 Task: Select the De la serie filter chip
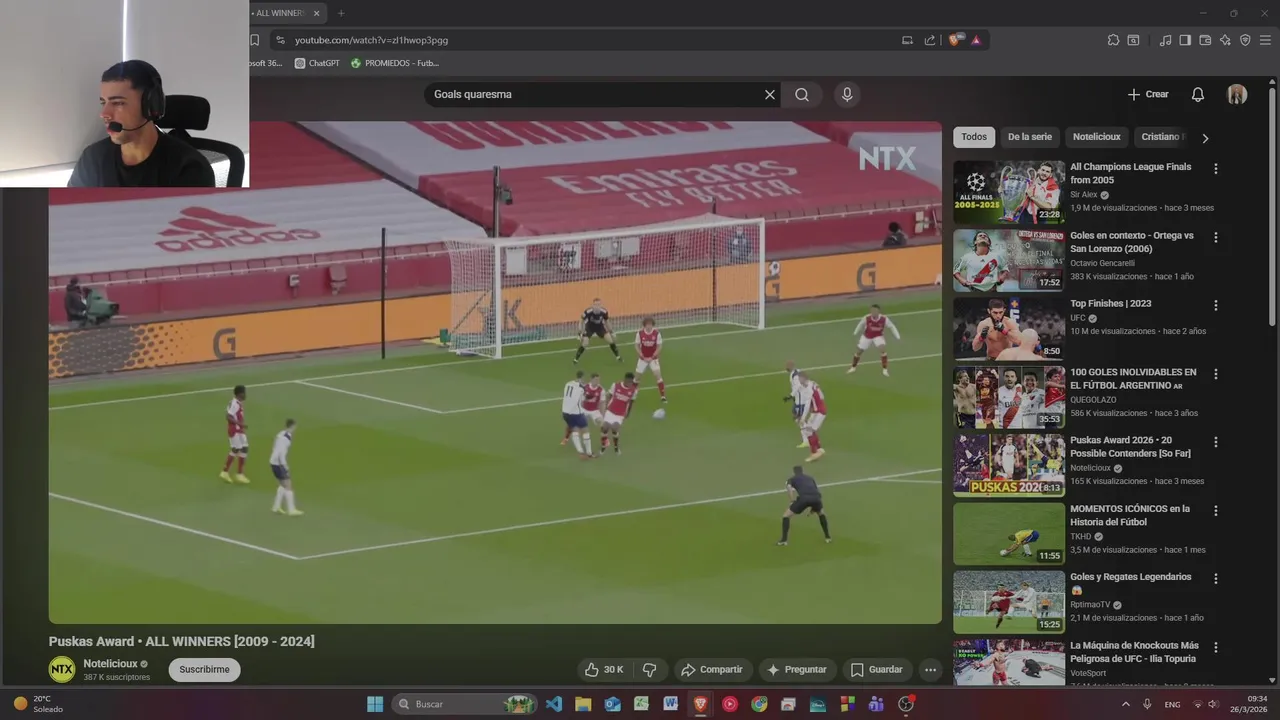[x=1030, y=137]
